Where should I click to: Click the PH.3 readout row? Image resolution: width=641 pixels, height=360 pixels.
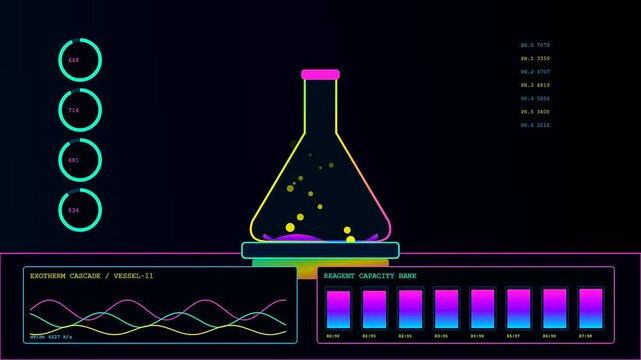tap(535, 85)
